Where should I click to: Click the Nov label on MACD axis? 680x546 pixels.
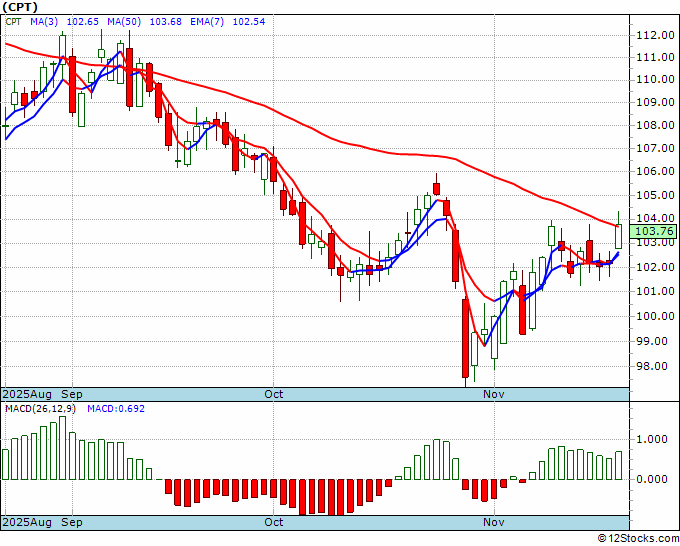tap(494, 522)
